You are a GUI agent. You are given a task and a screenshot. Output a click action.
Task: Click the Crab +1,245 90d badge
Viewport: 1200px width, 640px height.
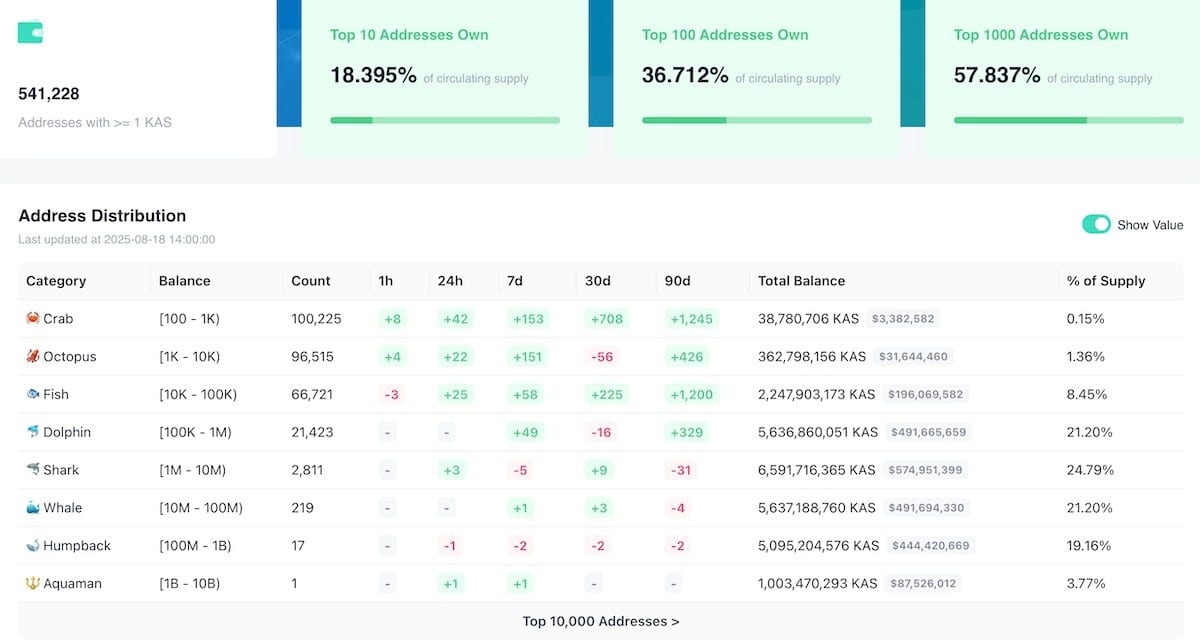pos(691,319)
